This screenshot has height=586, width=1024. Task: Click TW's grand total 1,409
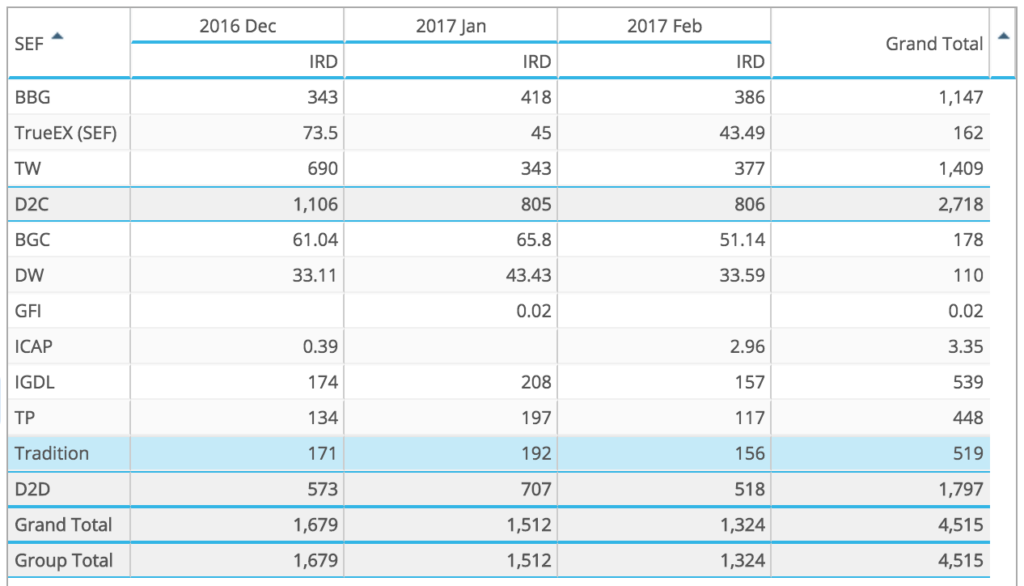pos(961,169)
